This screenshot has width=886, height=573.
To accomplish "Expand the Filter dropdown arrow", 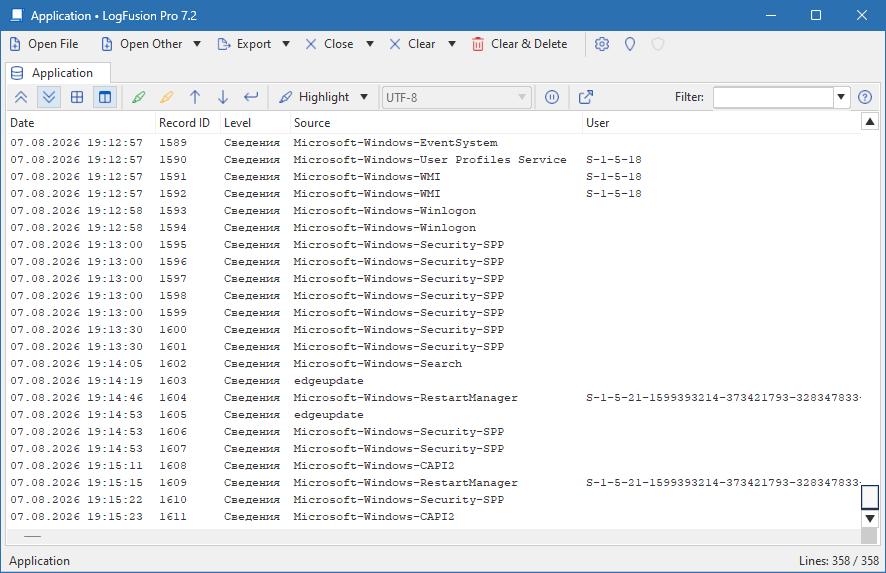I will pos(841,97).
